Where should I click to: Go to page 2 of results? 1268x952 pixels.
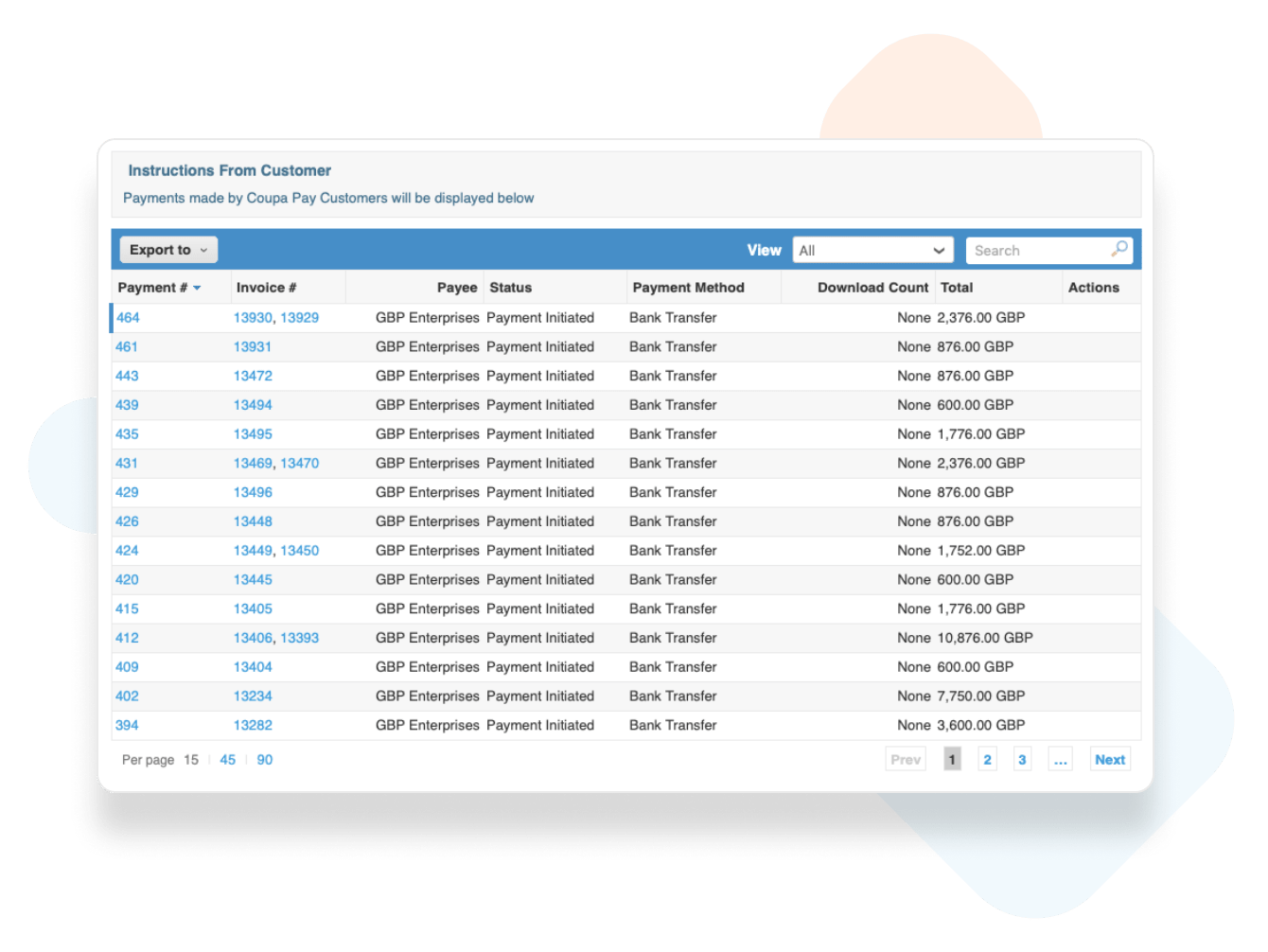click(987, 760)
